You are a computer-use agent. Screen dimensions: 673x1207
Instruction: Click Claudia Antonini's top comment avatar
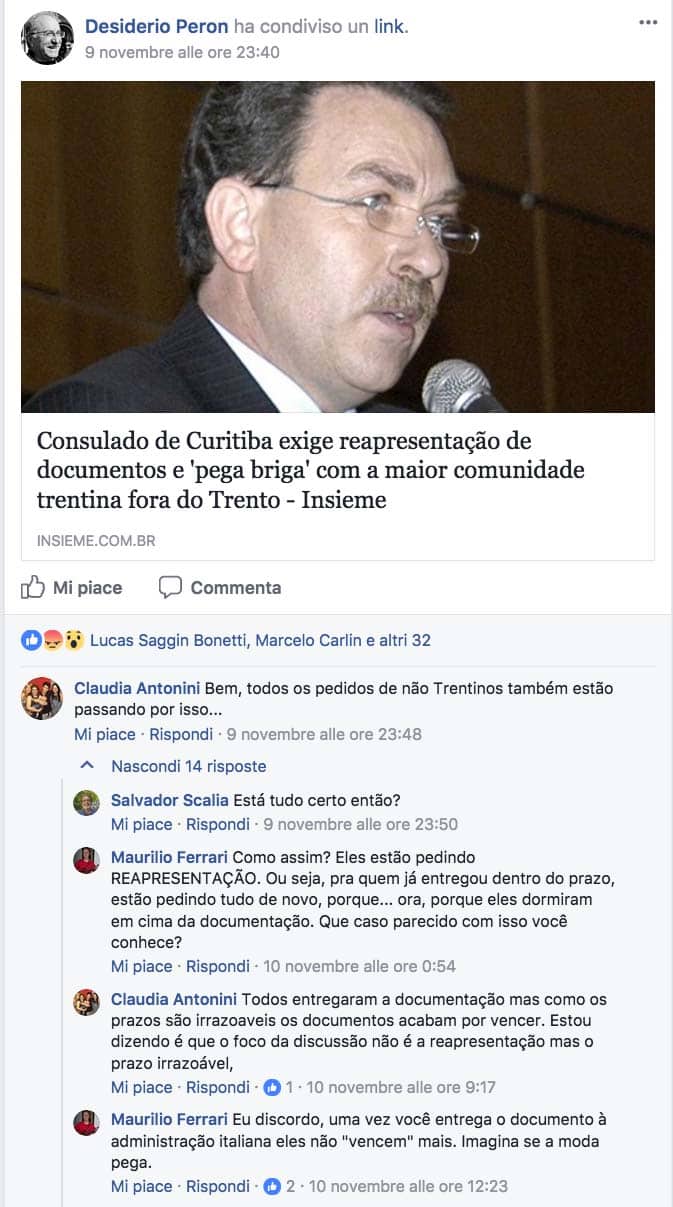coord(42,698)
